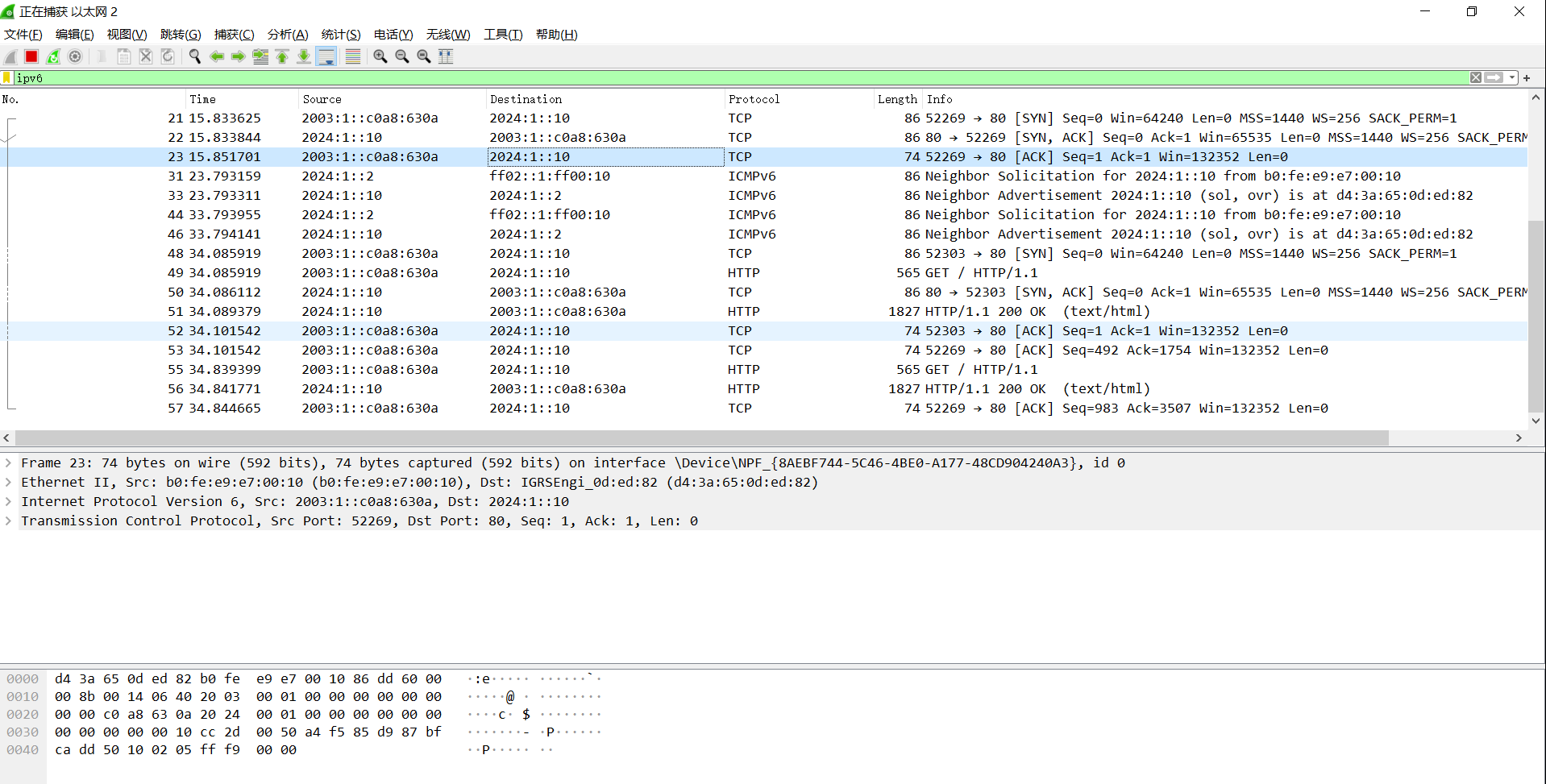
Task: Select packet 51 HTTP 200 OK row
Action: [763, 311]
